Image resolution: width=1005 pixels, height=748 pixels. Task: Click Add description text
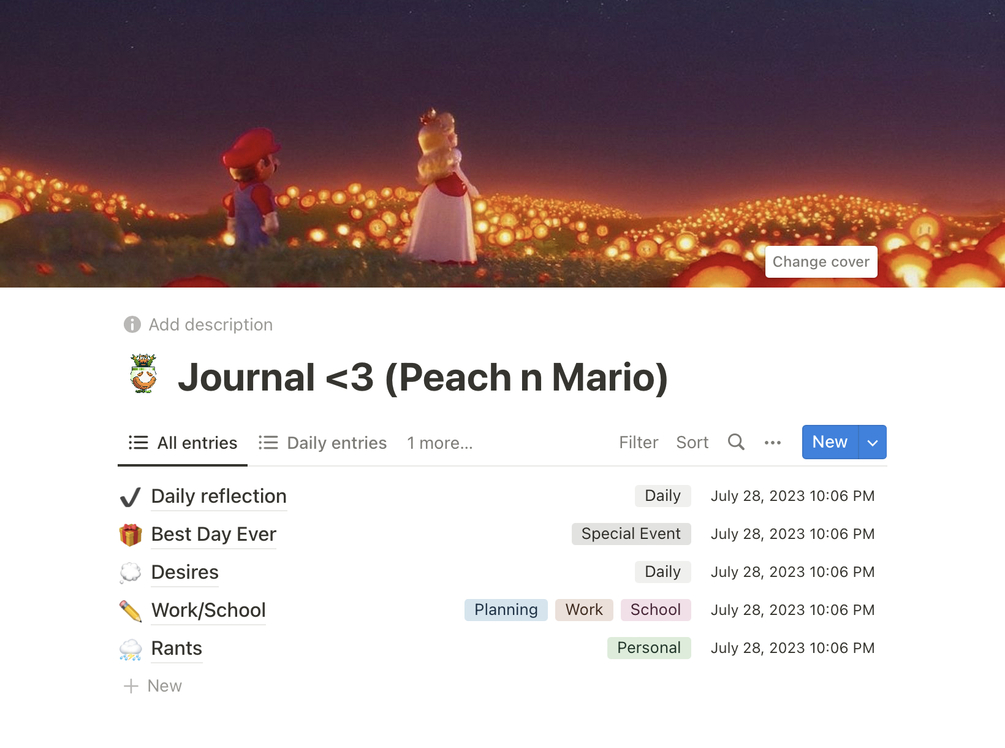click(x=211, y=324)
